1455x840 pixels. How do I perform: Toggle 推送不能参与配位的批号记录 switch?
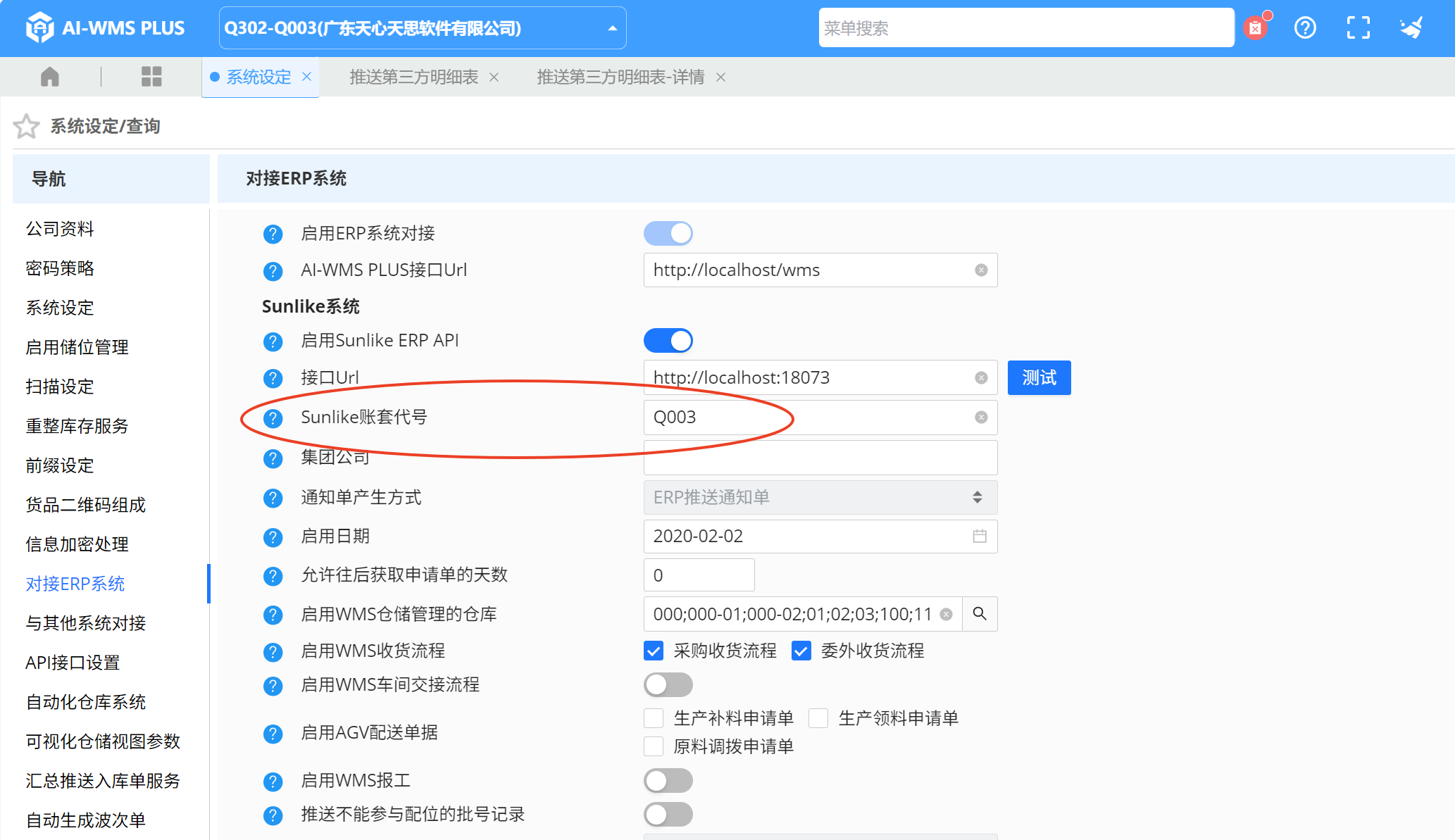coord(668,814)
